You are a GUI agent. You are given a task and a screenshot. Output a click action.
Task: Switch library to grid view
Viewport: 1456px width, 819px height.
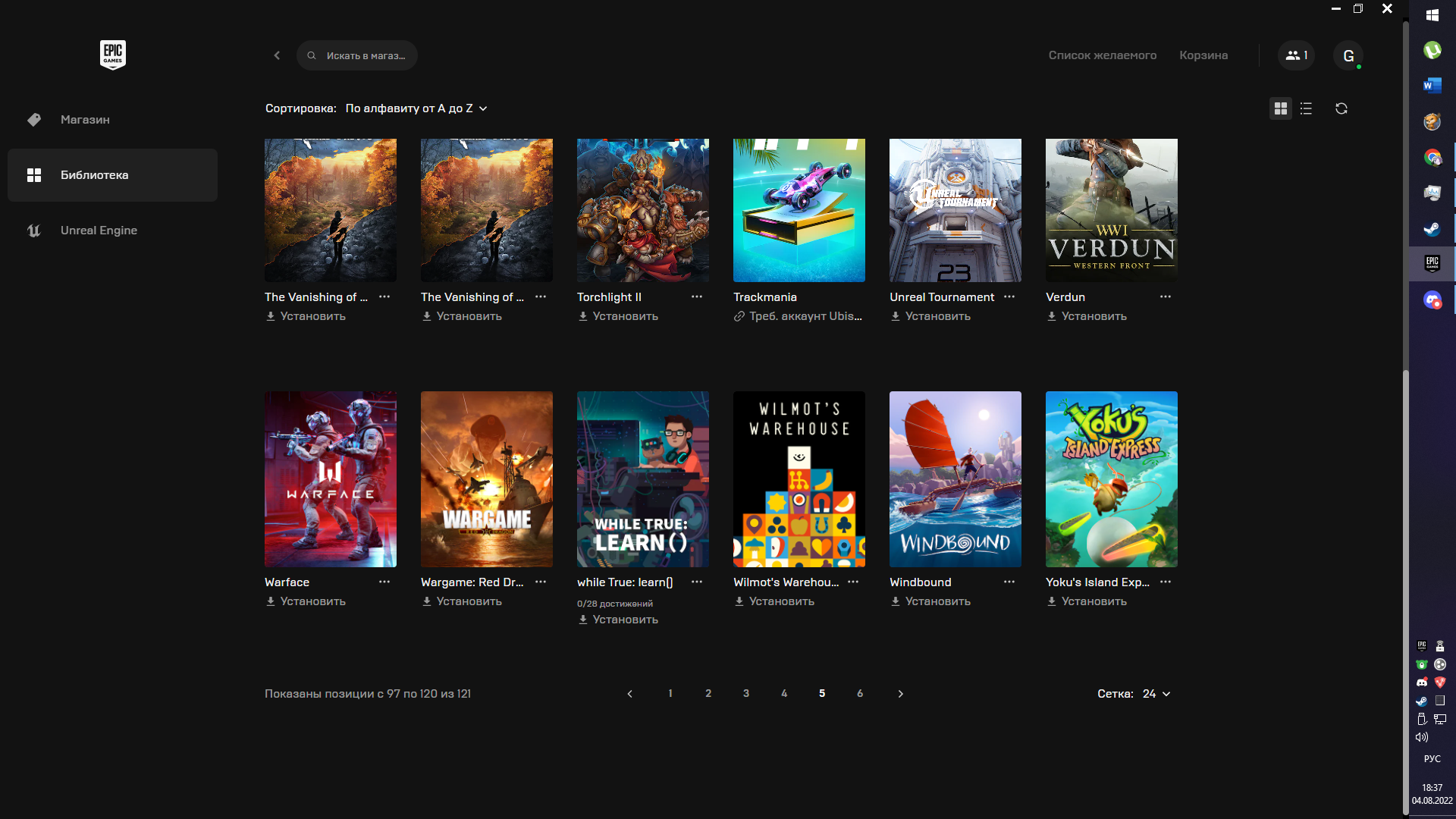click(1281, 108)
